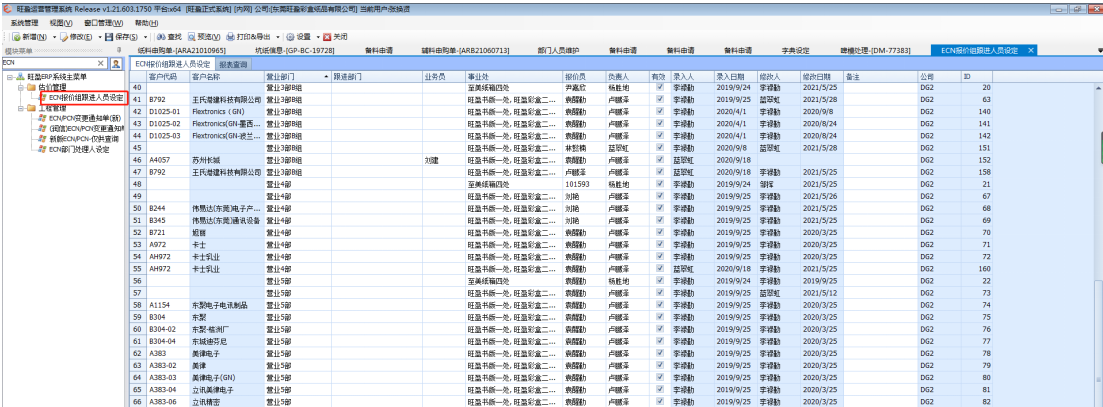Open the 系统管理 menu
Image resolution: width=1103 pixels, height=407 pixels.
(x=25, y=23)
